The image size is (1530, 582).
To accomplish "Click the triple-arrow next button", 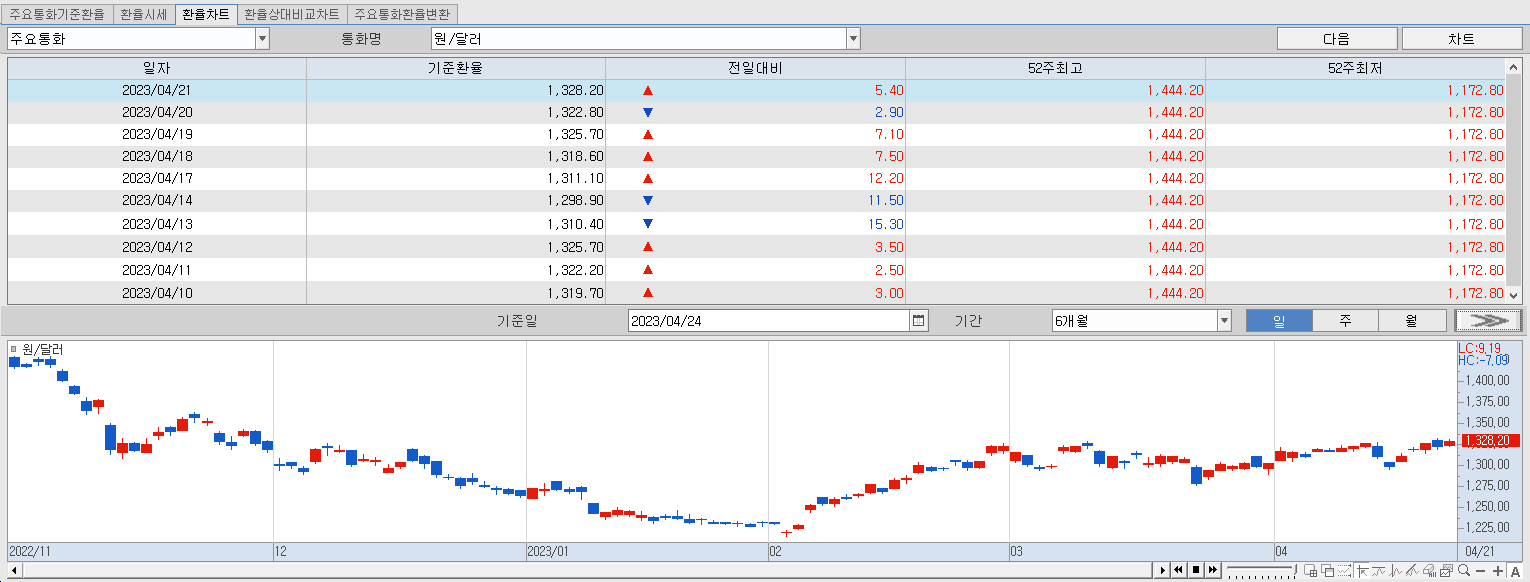I will (1488, 320).
